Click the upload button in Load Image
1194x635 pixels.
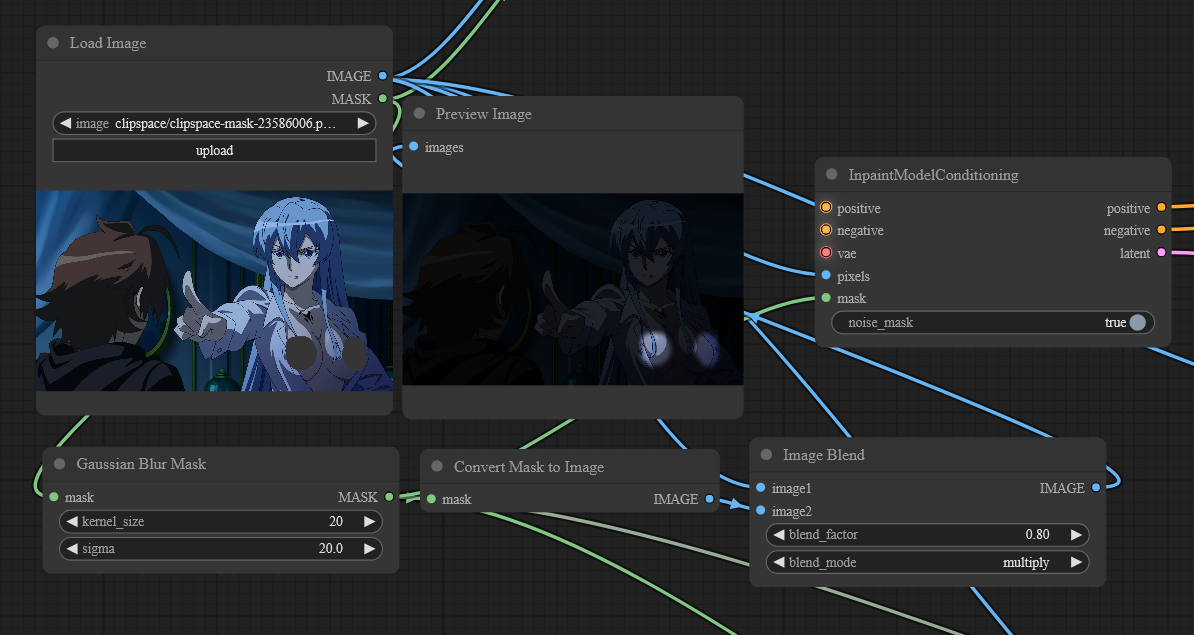(x=214, y=150)
